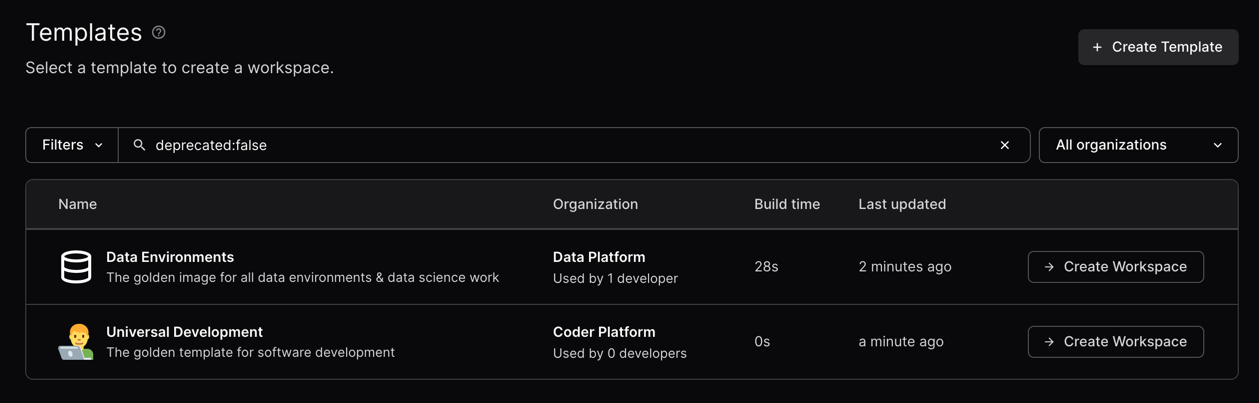The height and width of the screenshot is (403, 1259).
Task: Click the Organization column header
Action: tap(595, 204)
